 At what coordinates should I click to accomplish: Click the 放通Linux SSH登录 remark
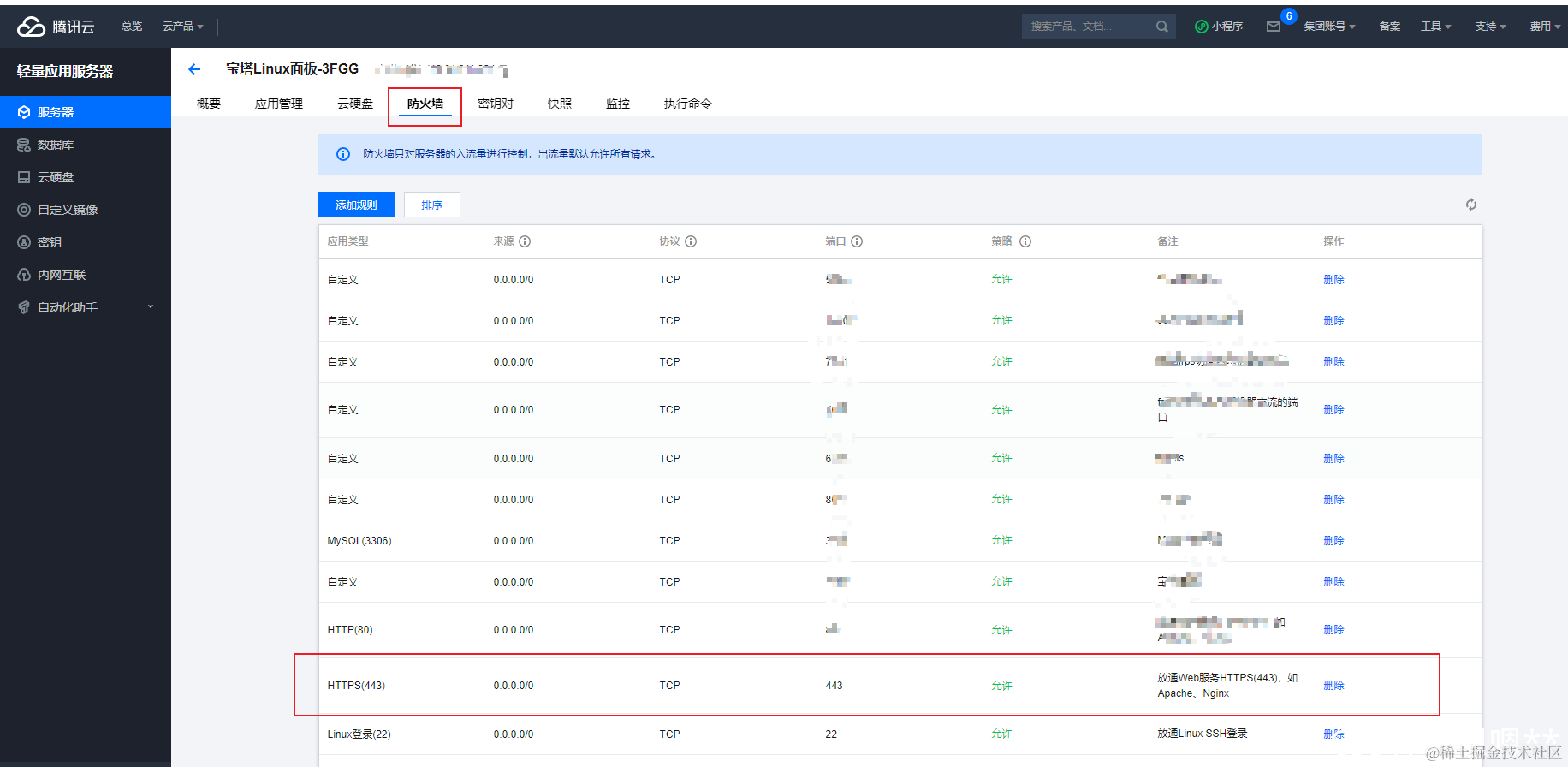tap(1202, 734)
